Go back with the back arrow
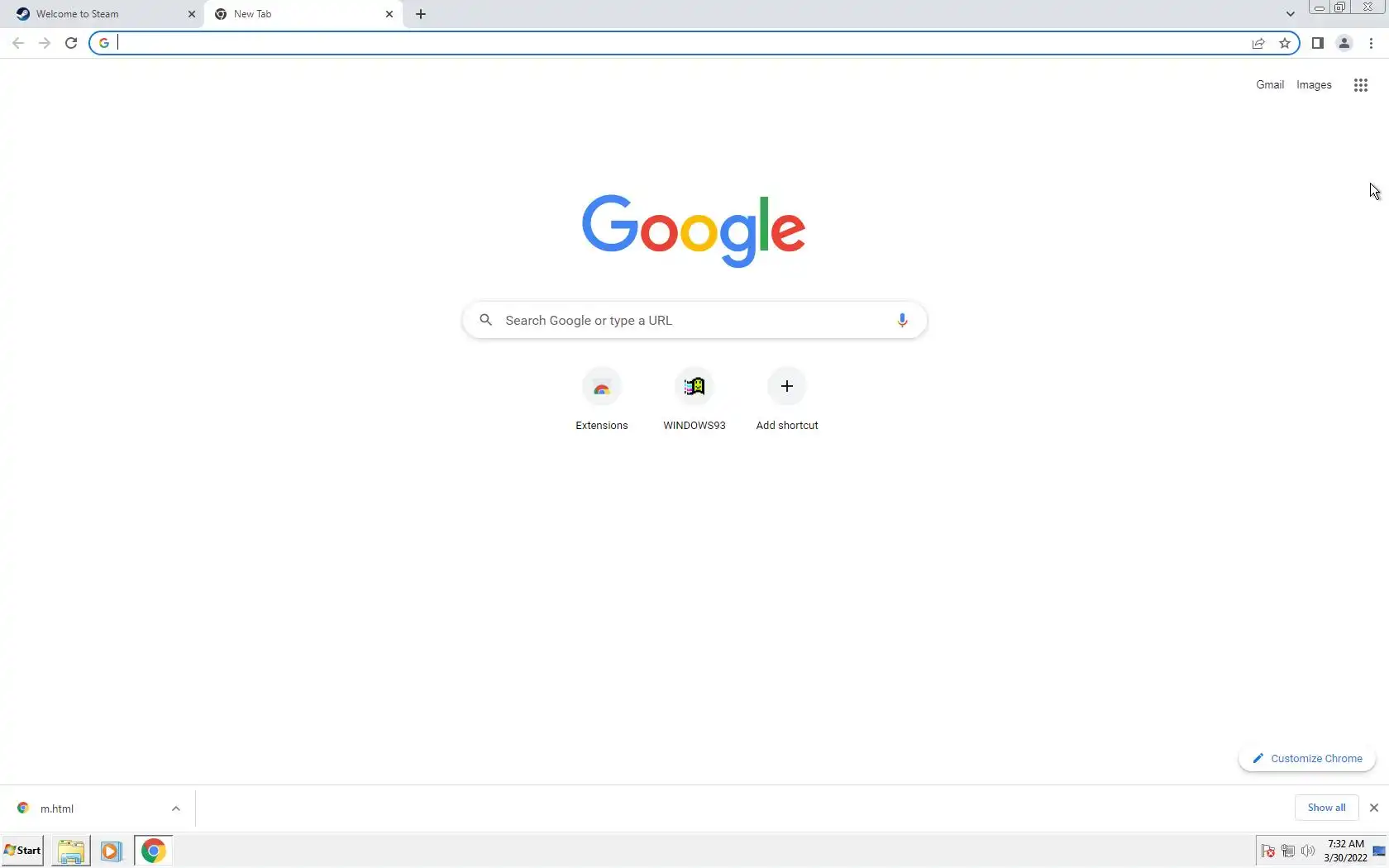Image resolution: width=1389 pixels, height=868 pixels. (x=18, y=43)
